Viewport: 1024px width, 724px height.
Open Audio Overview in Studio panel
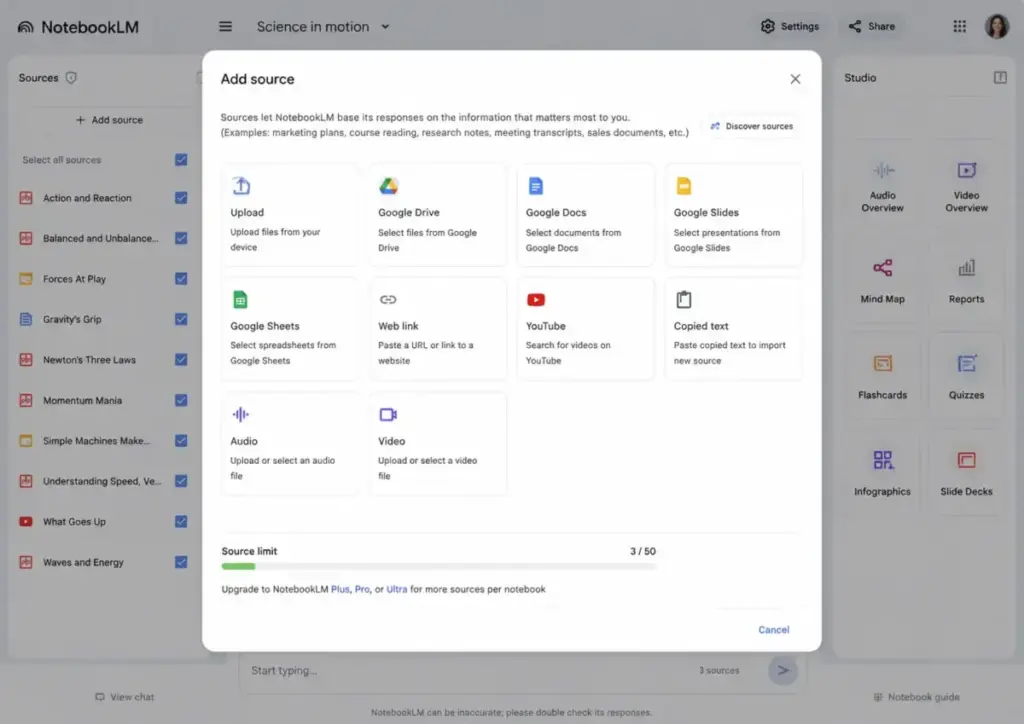pos(882,188)
